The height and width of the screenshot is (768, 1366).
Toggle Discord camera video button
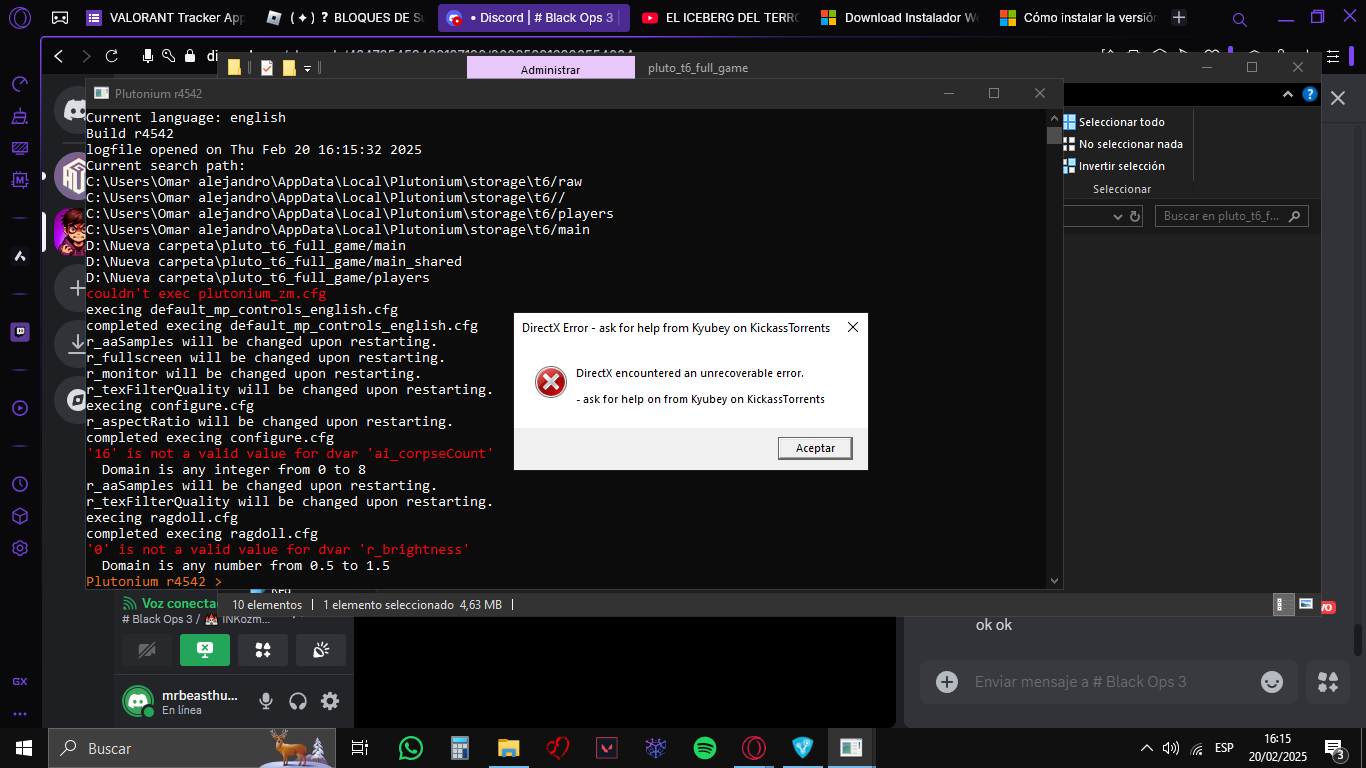tap(147, 650)
